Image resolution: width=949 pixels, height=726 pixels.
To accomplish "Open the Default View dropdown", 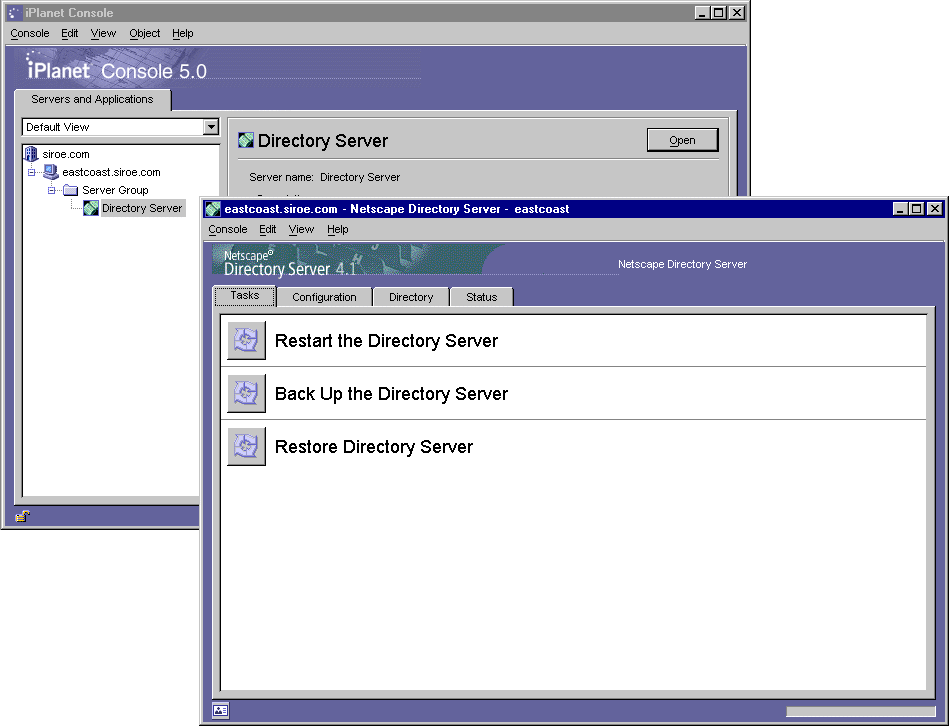I will [x=211, y=127].
